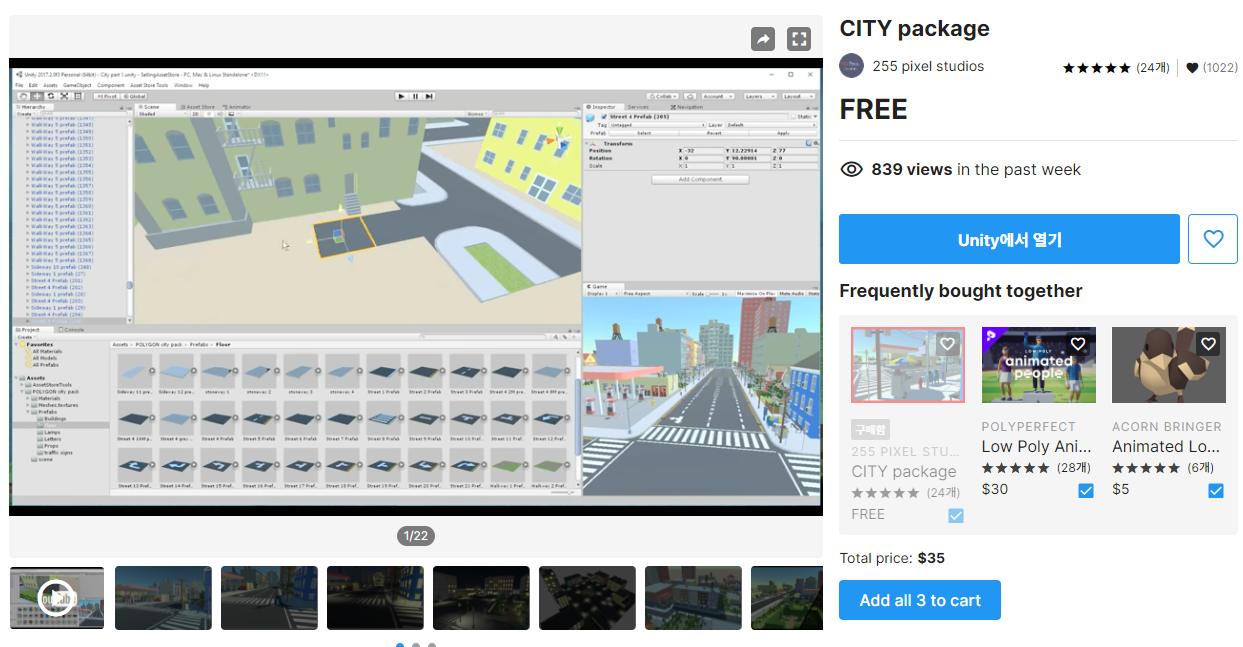This screenshot has width=1243, height=647.
Task: Click the '(28개)' rating on the Polyperfect card
Action: click(x=1074, y=468)
